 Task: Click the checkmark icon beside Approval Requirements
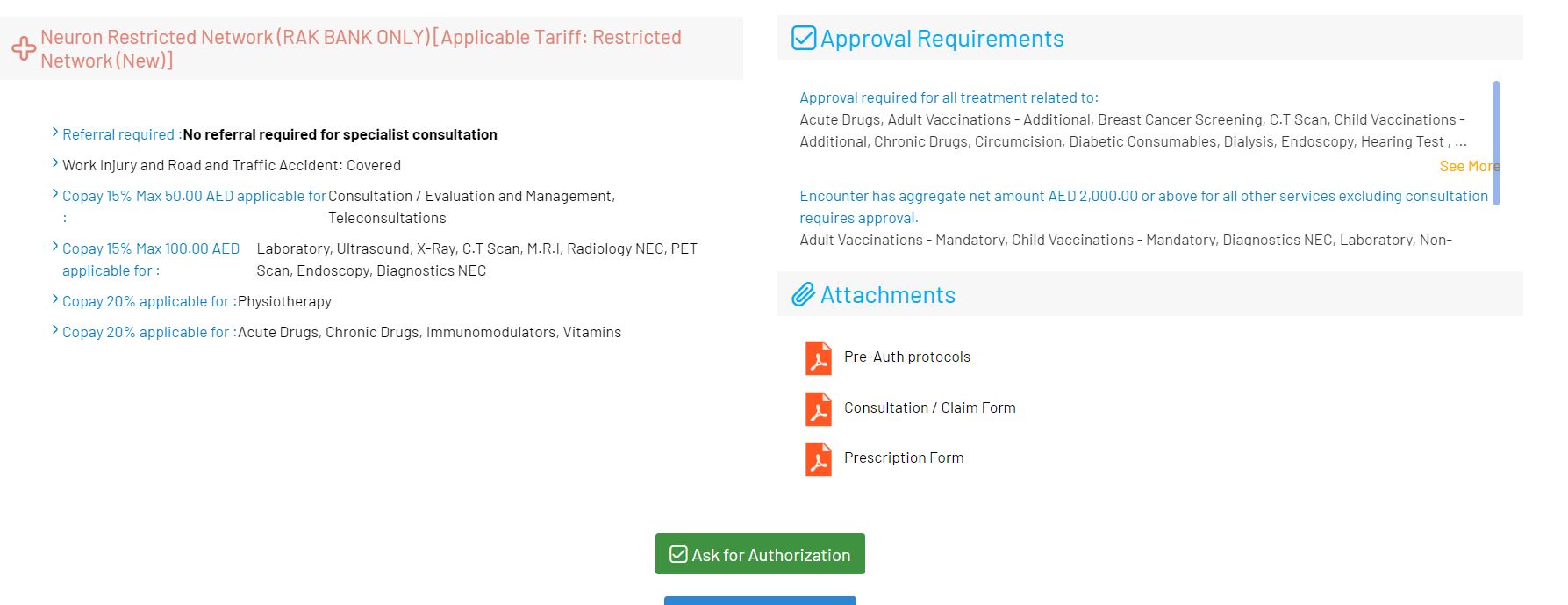804,39
